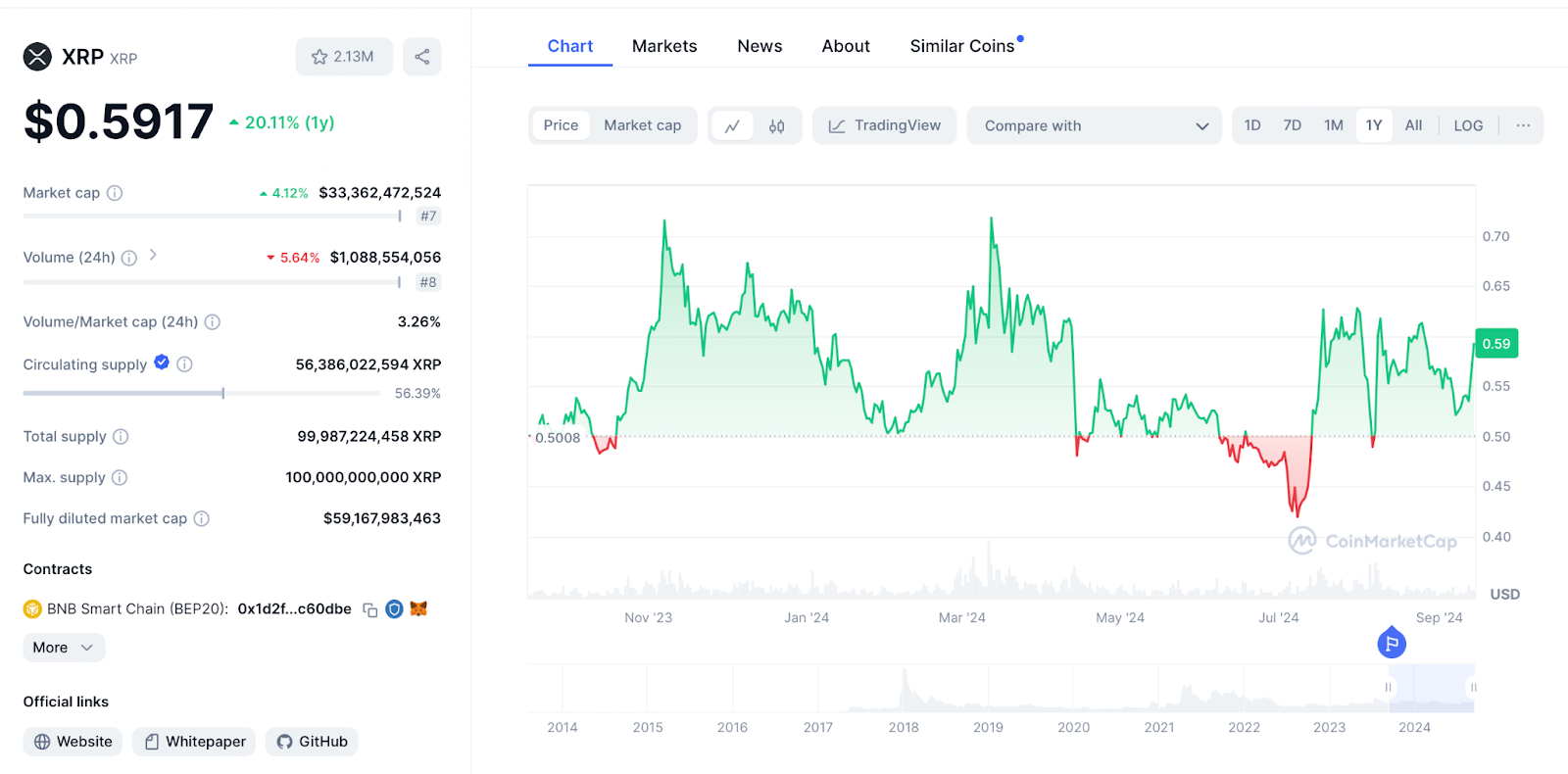Click the volume rank #8 badge
The height and width of the screenshot is (774, 1568).
428,282
